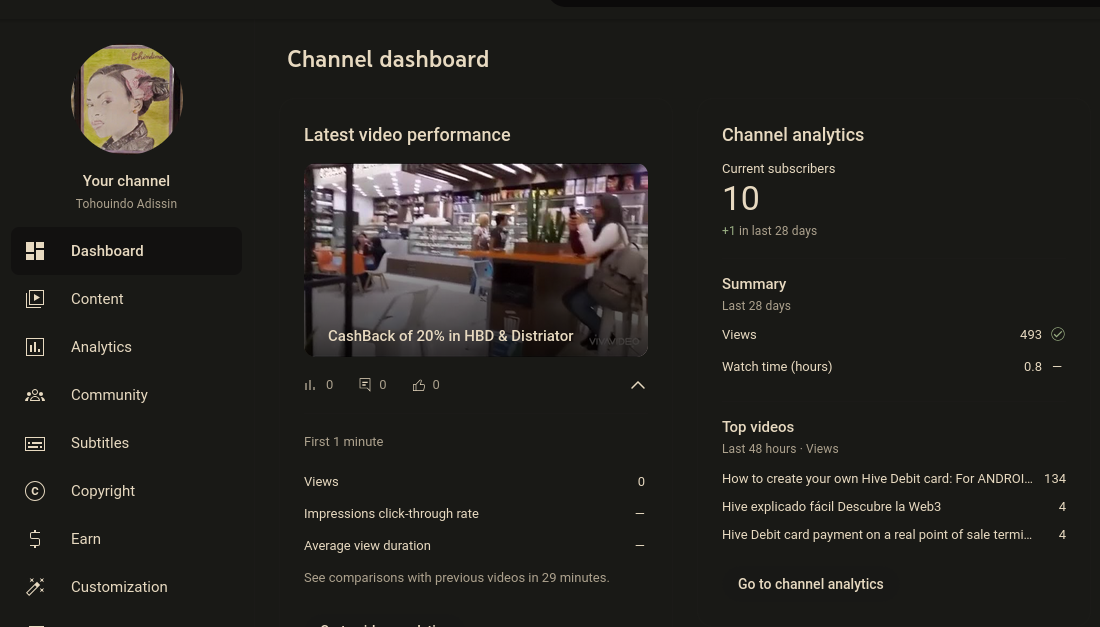Click the Tohouindo Adissin channel name
Screen dimensions: 1100x627
click(x=126, y=203)
